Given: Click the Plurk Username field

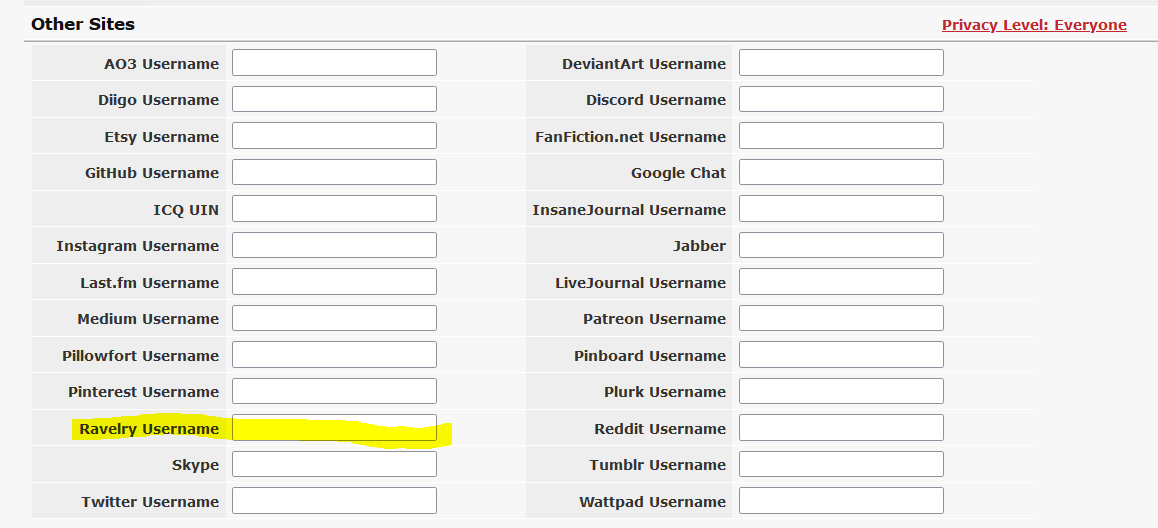Looking at the screenshot, I should [x=841, y=391].
